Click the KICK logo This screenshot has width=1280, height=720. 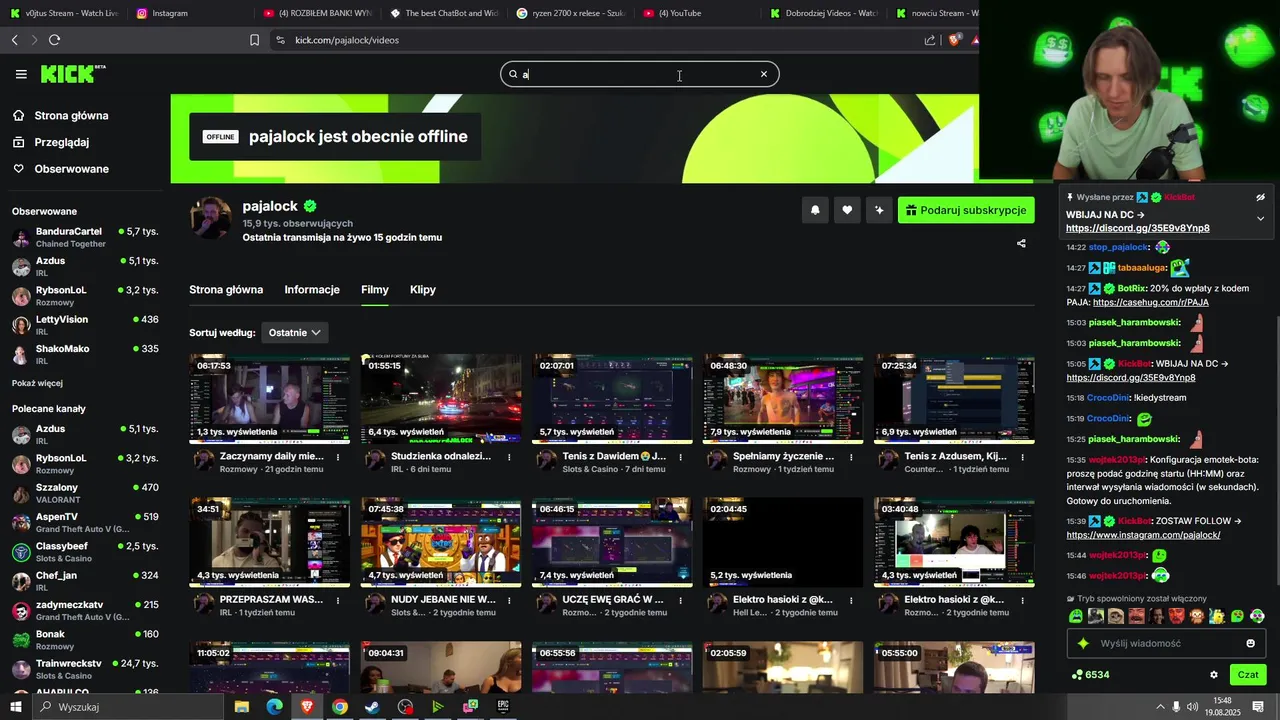click(x=71, y=74)
